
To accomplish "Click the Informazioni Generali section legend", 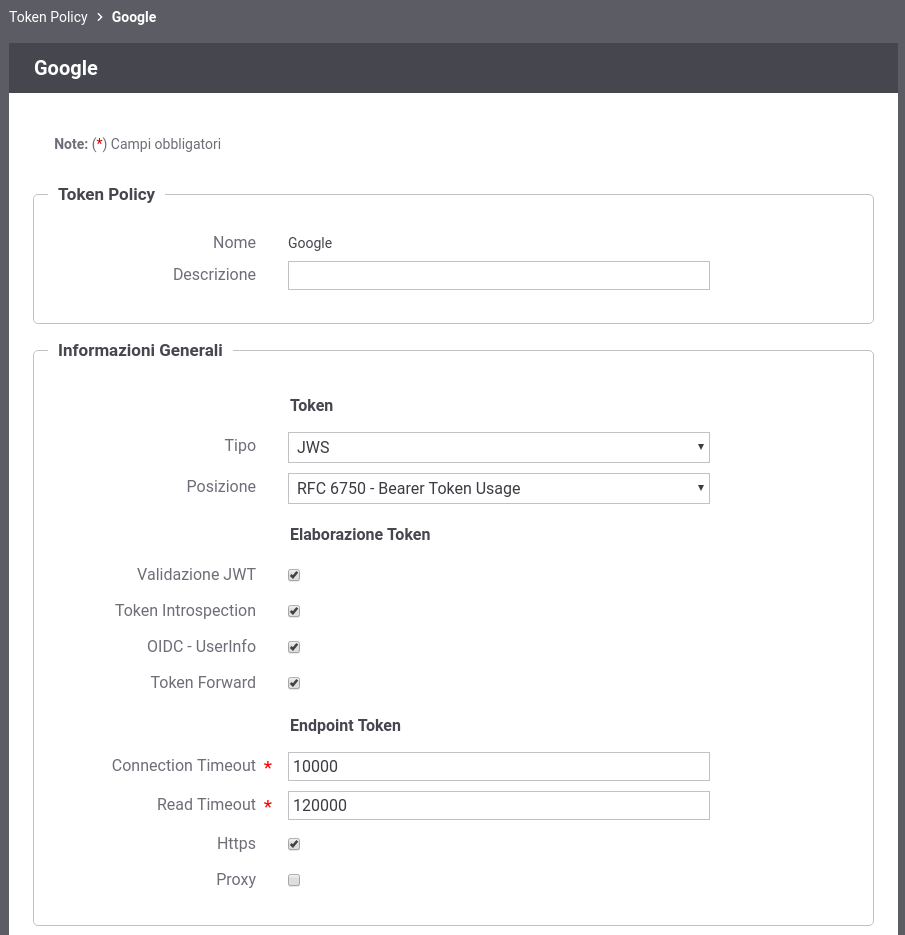I will coord(140,350).
